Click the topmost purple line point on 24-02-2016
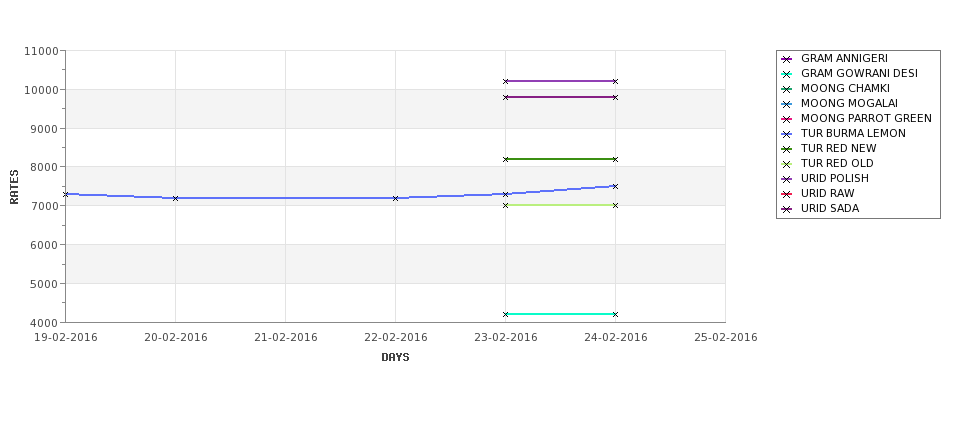The image size is (975, 429). pyautogui.click(x=616, y=81)
